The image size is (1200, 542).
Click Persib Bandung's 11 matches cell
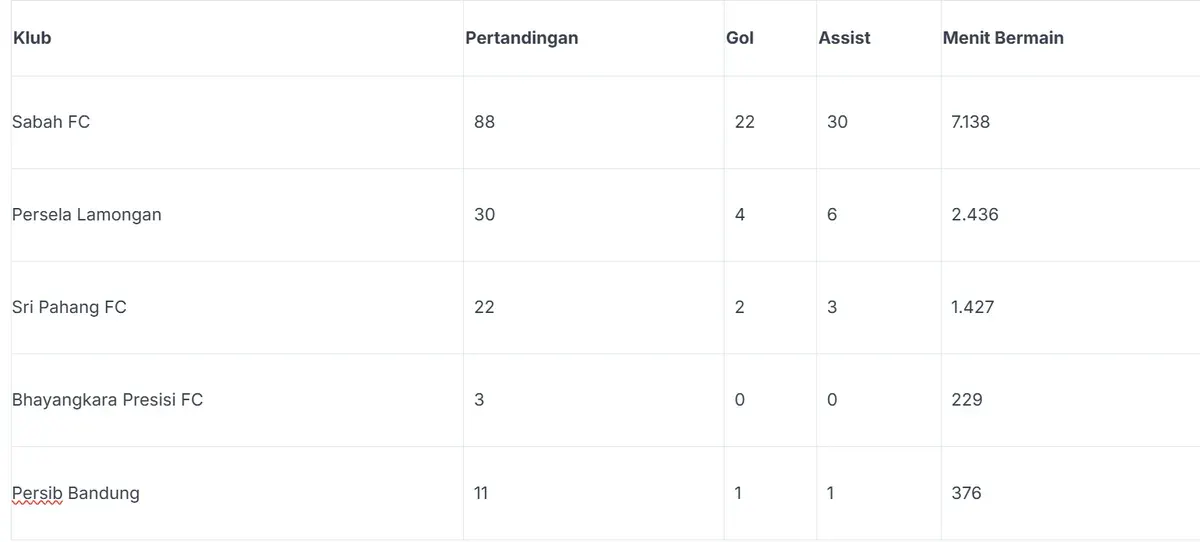(481, 493)
